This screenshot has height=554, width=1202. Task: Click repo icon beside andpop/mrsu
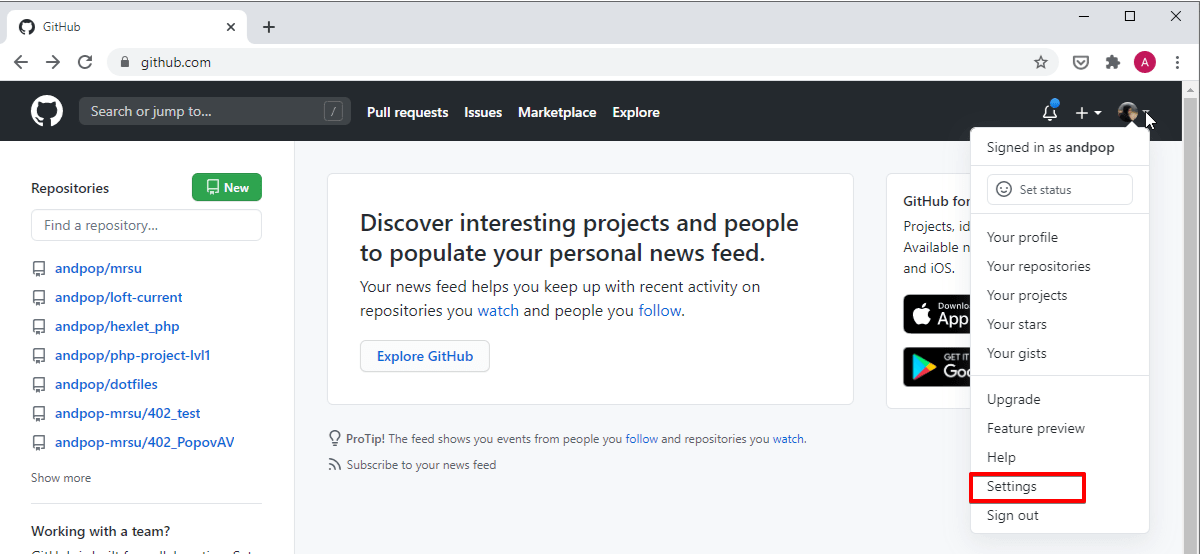(x=39, y=269)
